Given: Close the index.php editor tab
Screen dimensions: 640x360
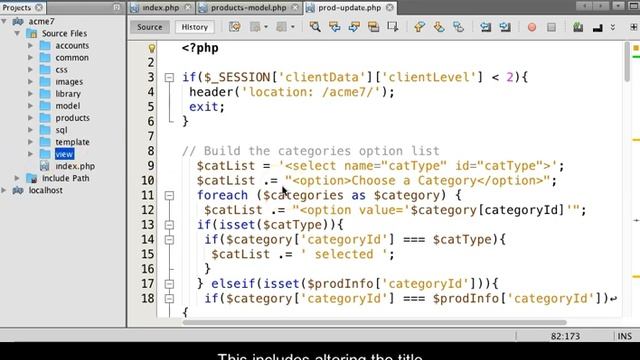Looking at the screenshot, I should pyautogui.click(x=188, y=7).
